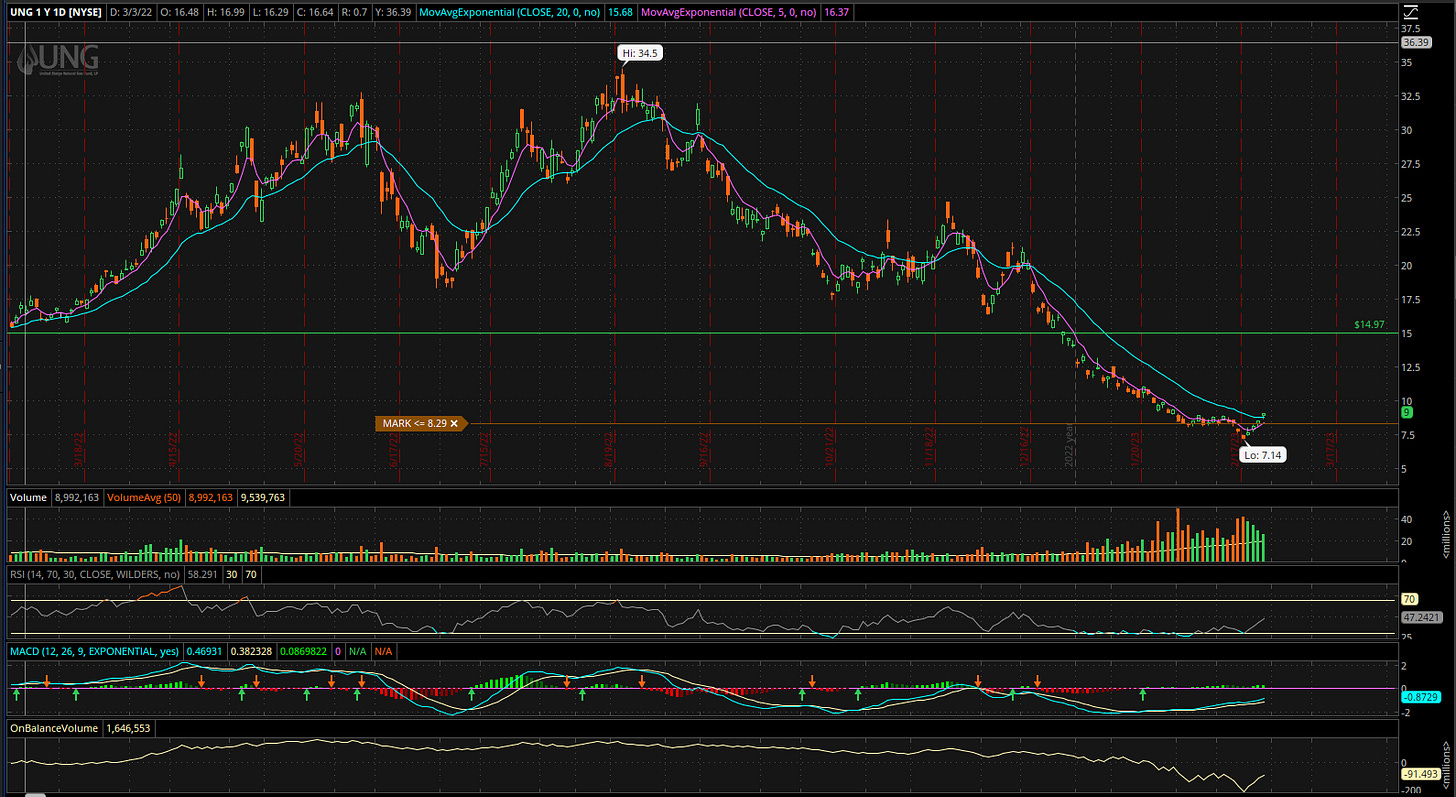Click the 12.5 price axis tick
The height and width of the screenshot is (797, 1456).
pyautogui.click(x=1411, y=367)
